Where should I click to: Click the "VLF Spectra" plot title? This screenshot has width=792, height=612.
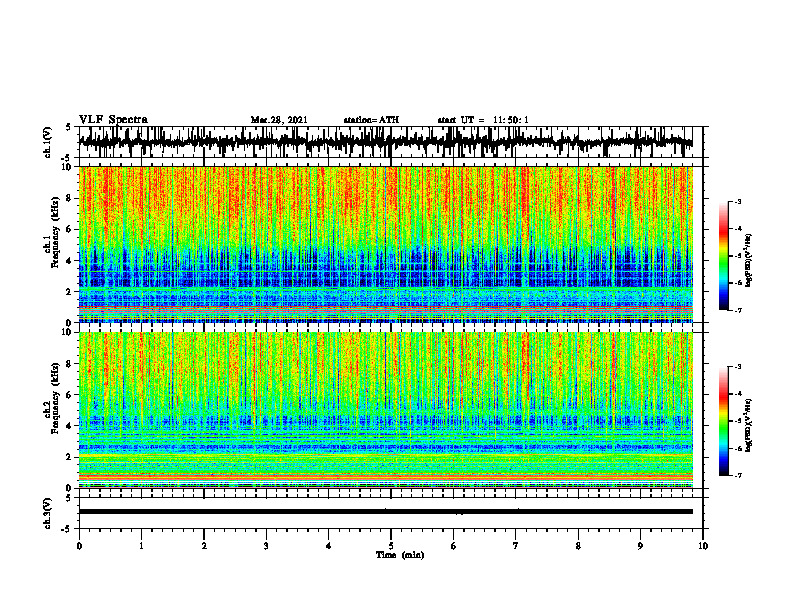pyautogui.click(x=113, y=120)
